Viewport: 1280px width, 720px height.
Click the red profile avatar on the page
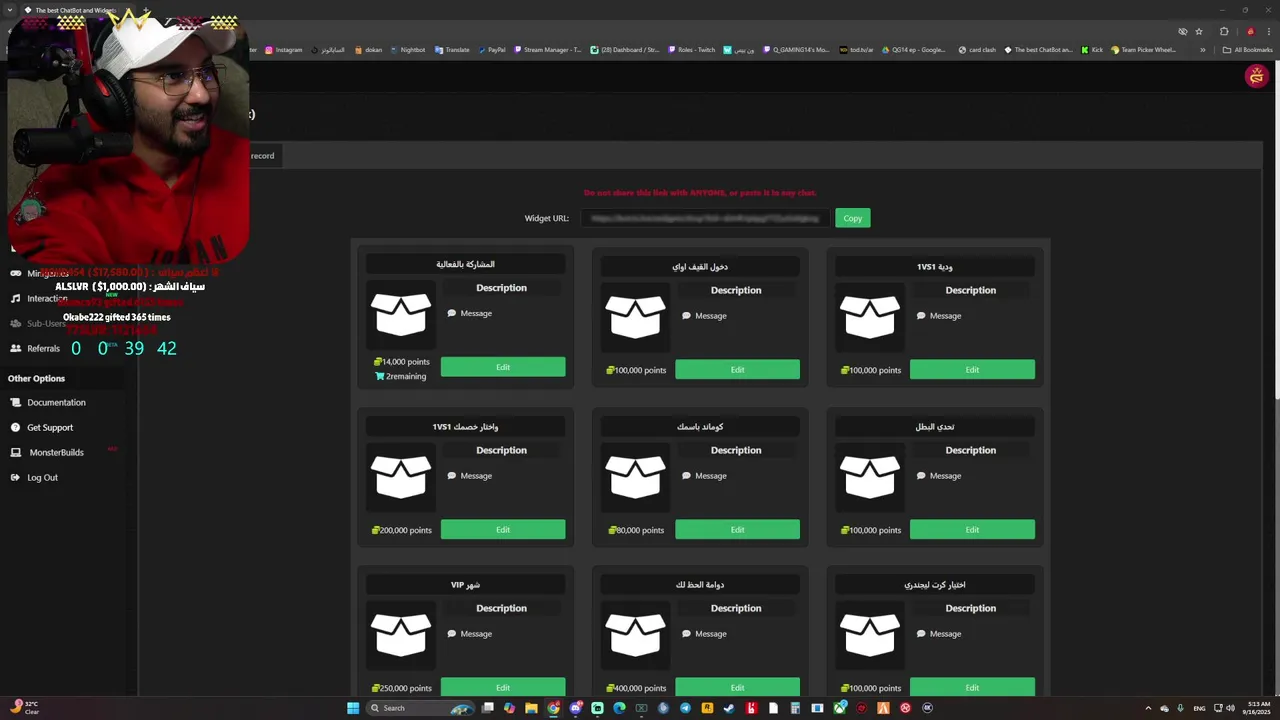1256,76
